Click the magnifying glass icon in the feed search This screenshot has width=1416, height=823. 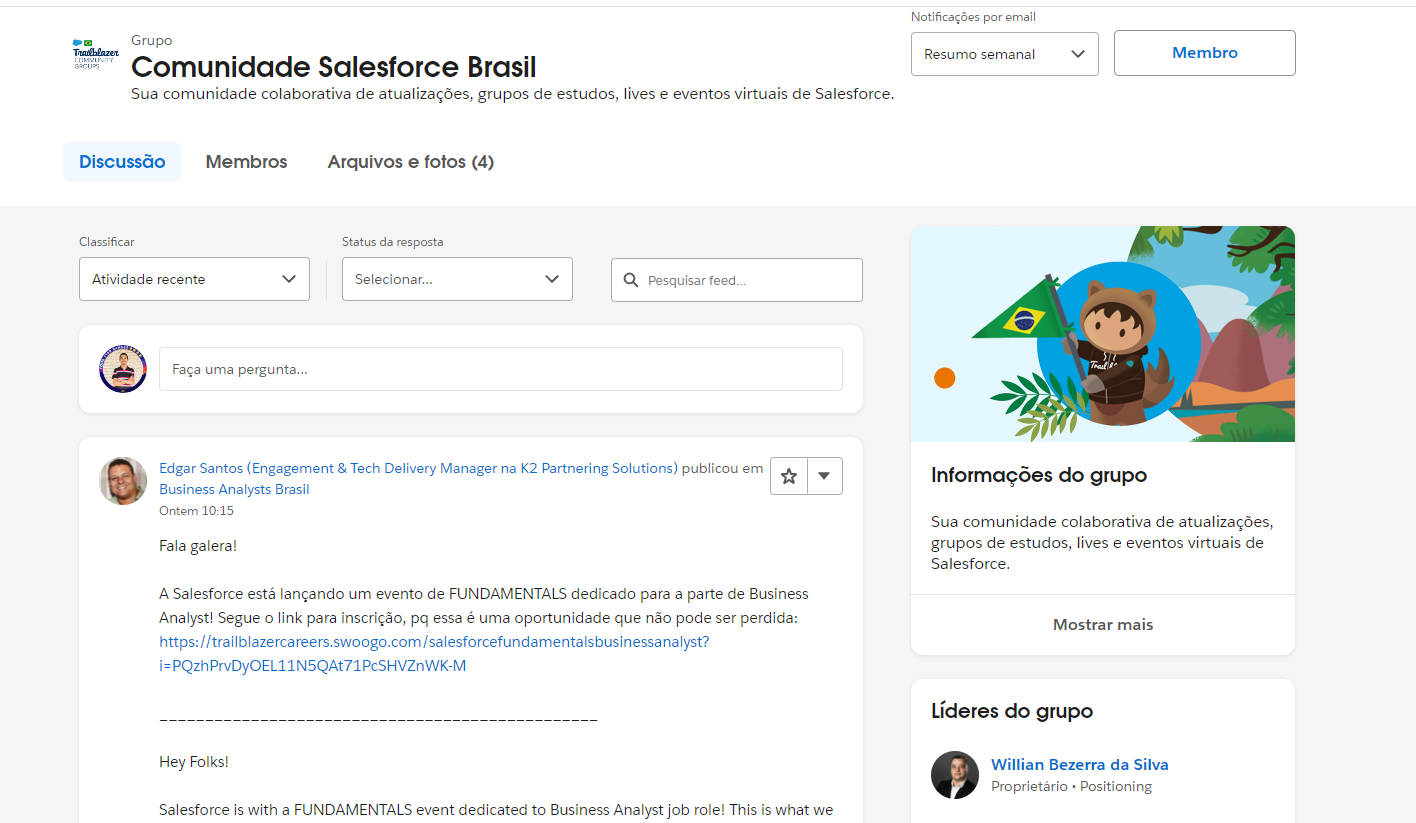click(631, 280)
